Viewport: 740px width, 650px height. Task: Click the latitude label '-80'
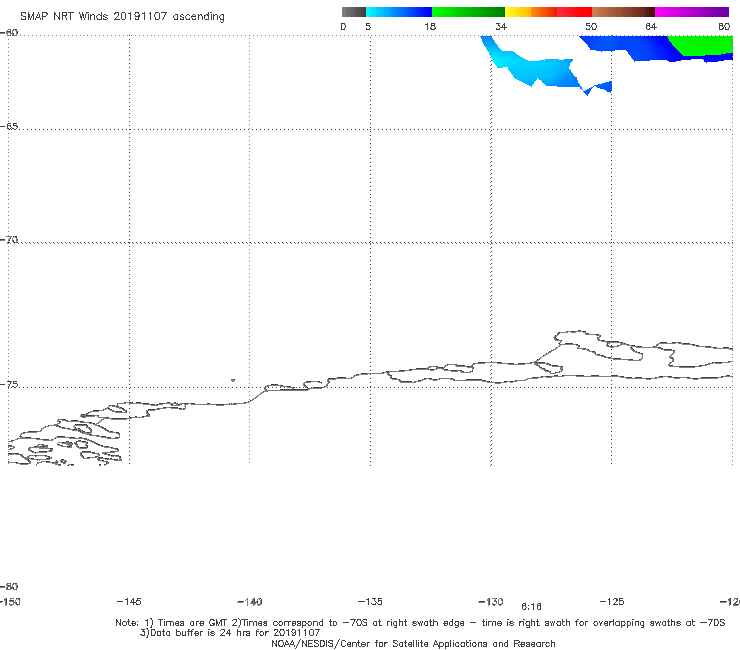pos(9,586)
